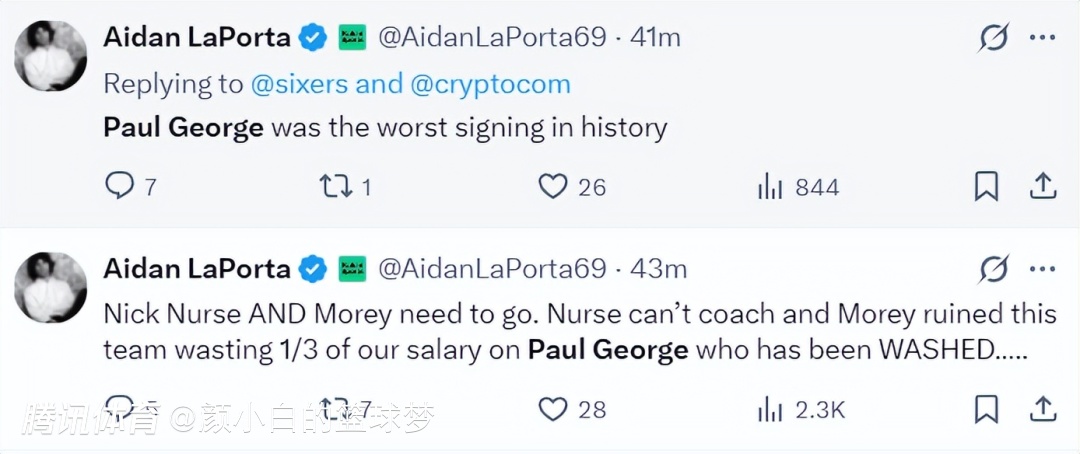The width and height of the screenshot is (1080, 454).
Task: Like the Paul George worst signing tweet
Action: click(x=553, y=186)
